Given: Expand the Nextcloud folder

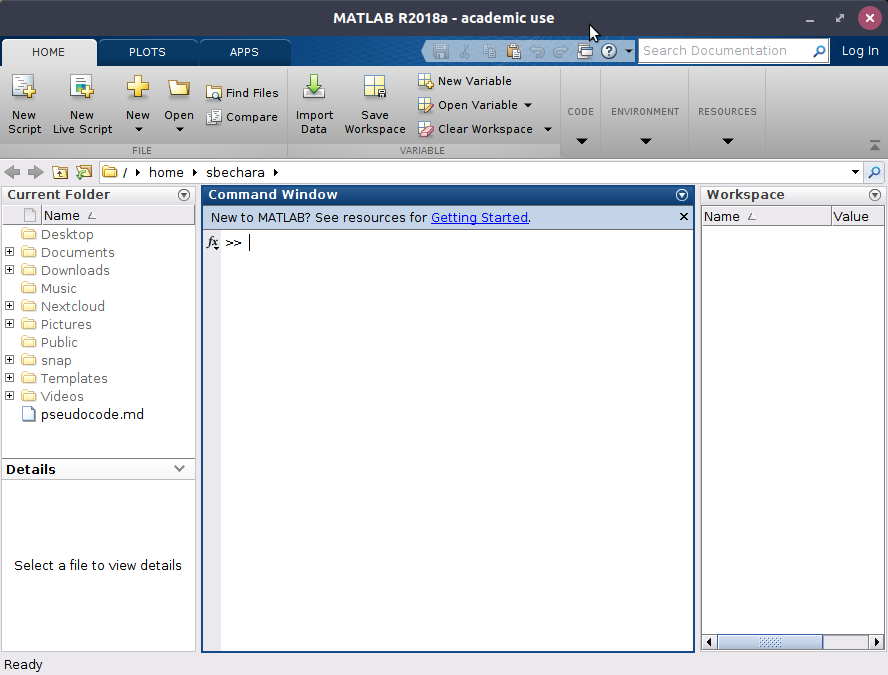Looking at the screenshot, I should [x=10, y=306].
